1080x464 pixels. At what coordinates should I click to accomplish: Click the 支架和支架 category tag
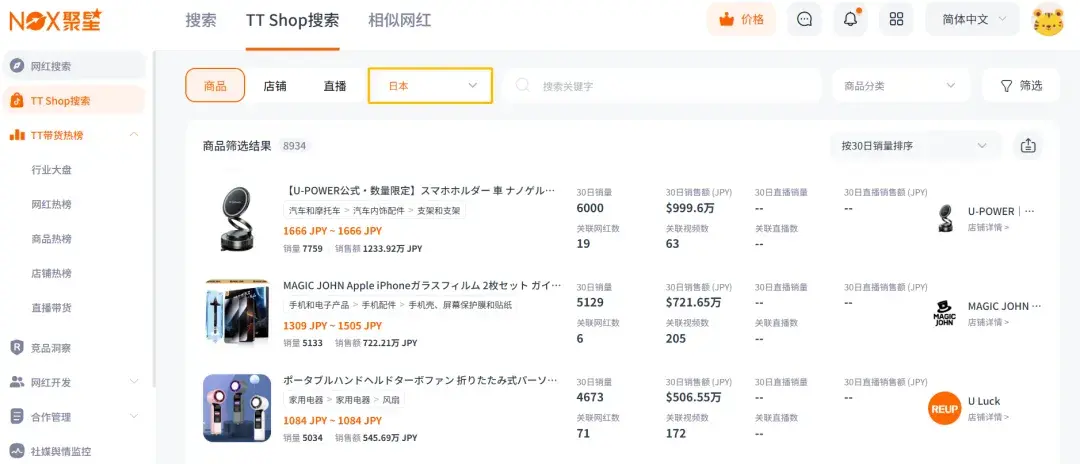pos(439,210)
